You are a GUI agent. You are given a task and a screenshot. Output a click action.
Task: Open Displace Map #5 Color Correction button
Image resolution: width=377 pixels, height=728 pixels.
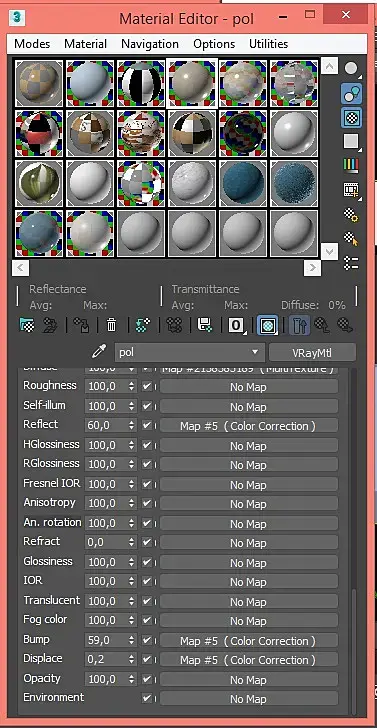248,660
